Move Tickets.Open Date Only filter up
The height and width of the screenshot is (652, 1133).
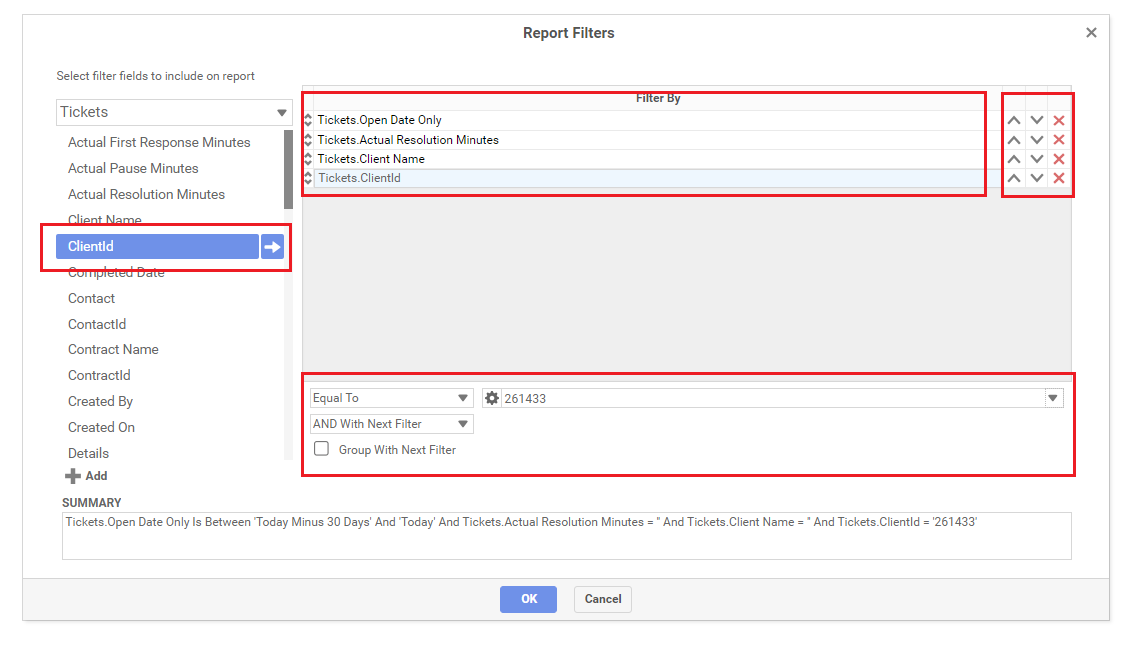pyautogui.click(x=1014, y=121)
